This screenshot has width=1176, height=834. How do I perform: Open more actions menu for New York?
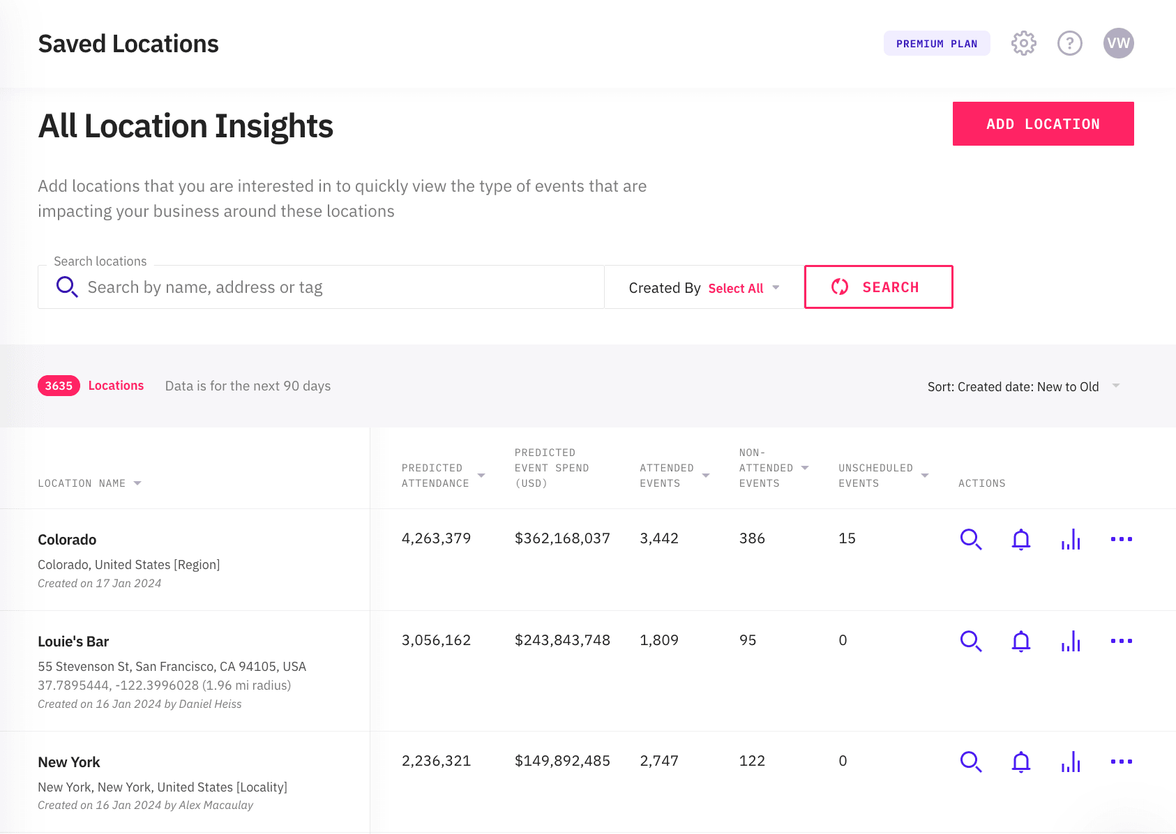coord(1121,761)
